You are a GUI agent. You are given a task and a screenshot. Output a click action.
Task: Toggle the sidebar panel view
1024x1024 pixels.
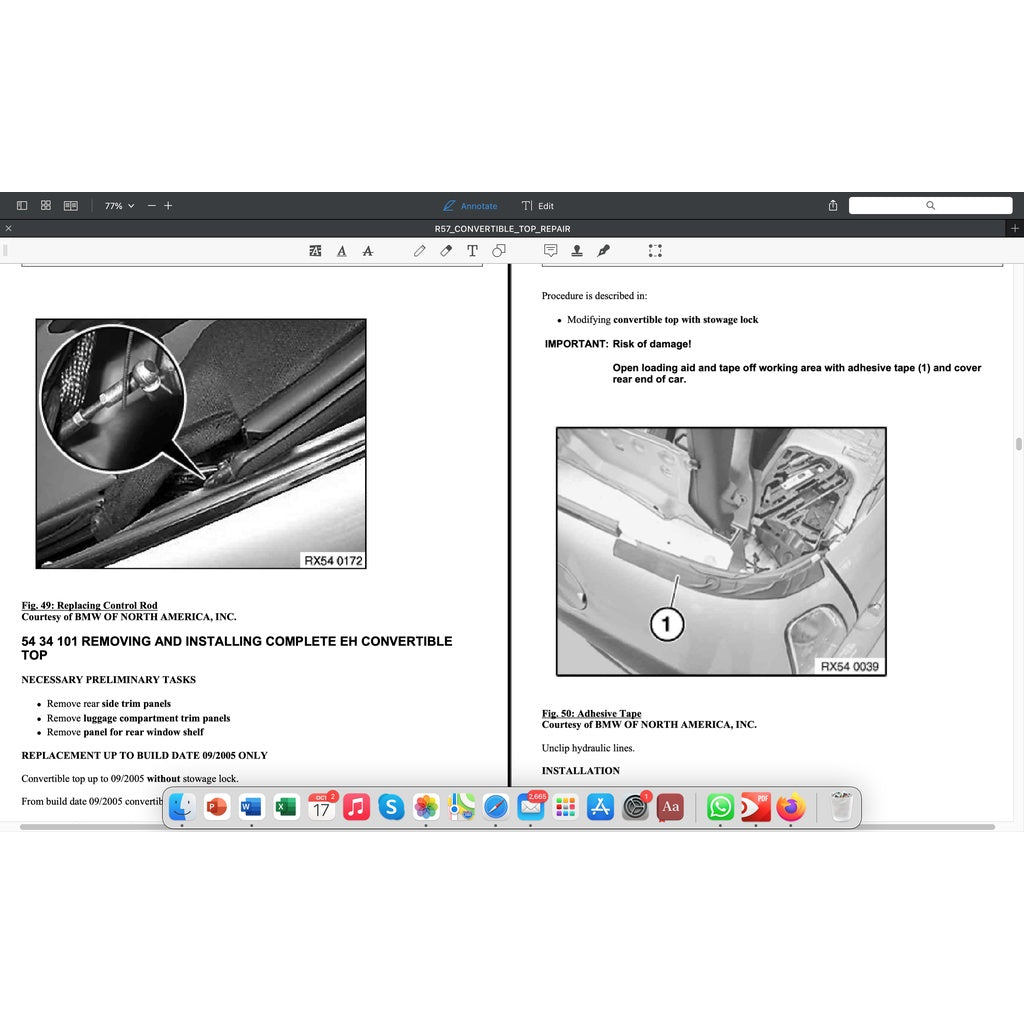pyautogui.click(x=22, y=205)
